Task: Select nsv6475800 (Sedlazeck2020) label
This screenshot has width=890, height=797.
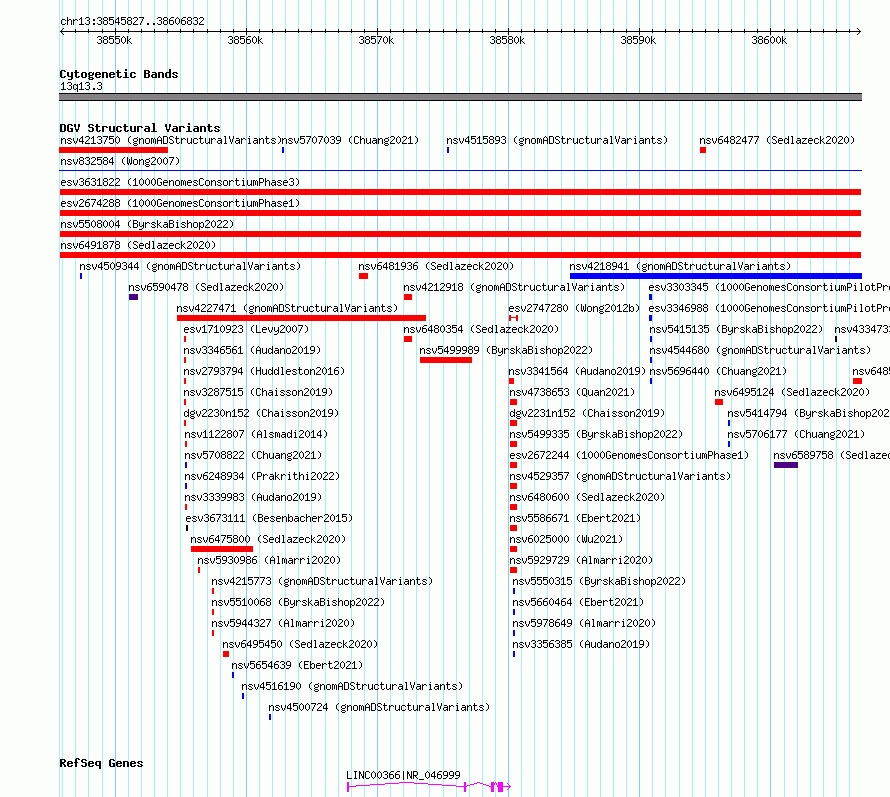Action: (268, 539)
